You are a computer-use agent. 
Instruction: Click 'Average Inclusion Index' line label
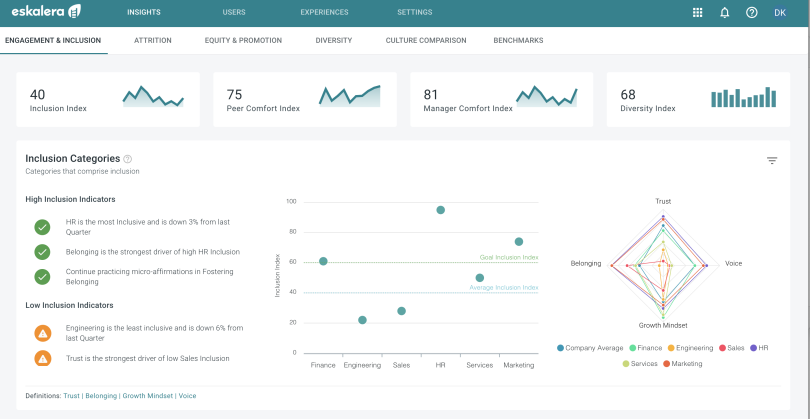(504, 288)
